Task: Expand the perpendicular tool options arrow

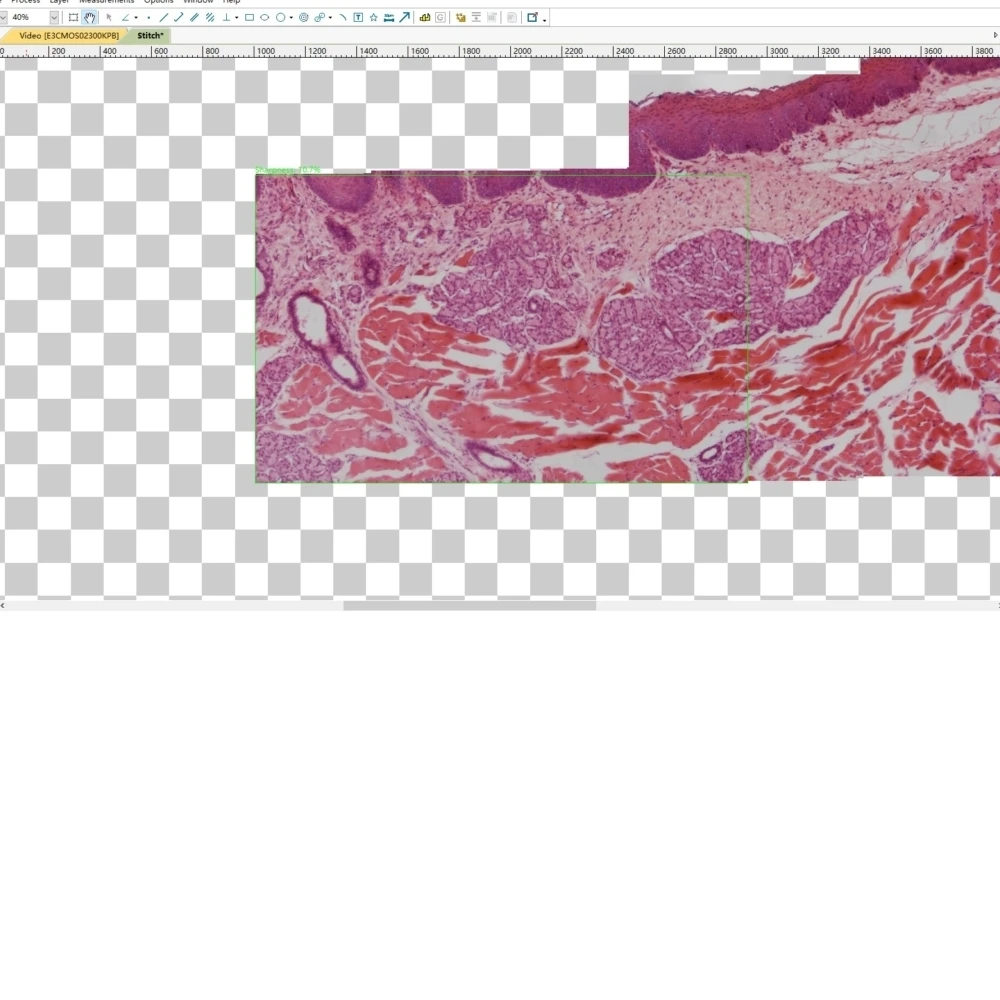Action: coord(237,18)
